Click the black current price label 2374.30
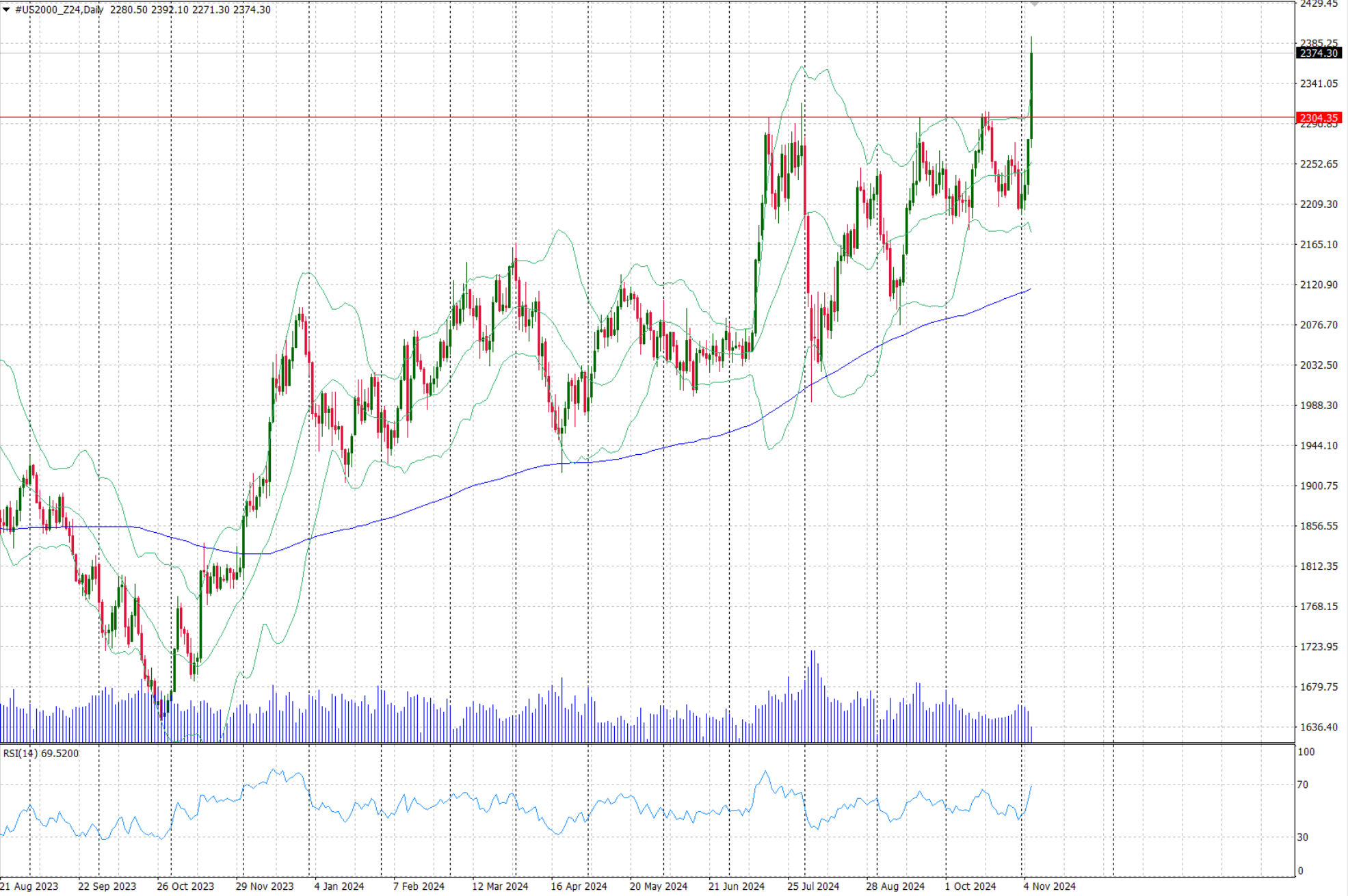 (x=1319, y=53)
